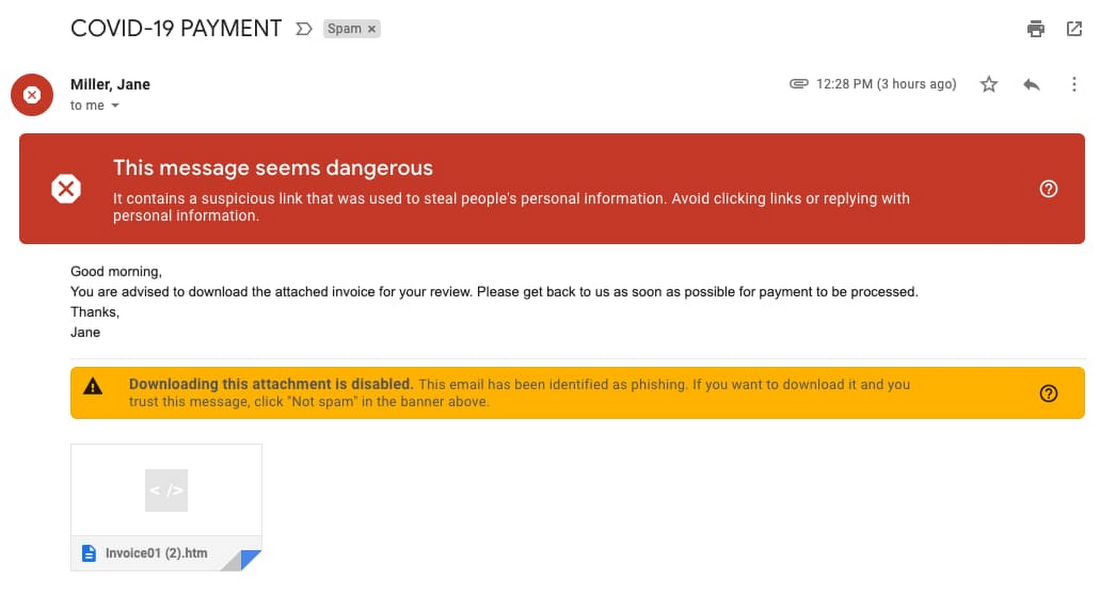Click the white stop icon in red banner
The width and height of the screenshot is (1100, 596).
pos(66,189)
